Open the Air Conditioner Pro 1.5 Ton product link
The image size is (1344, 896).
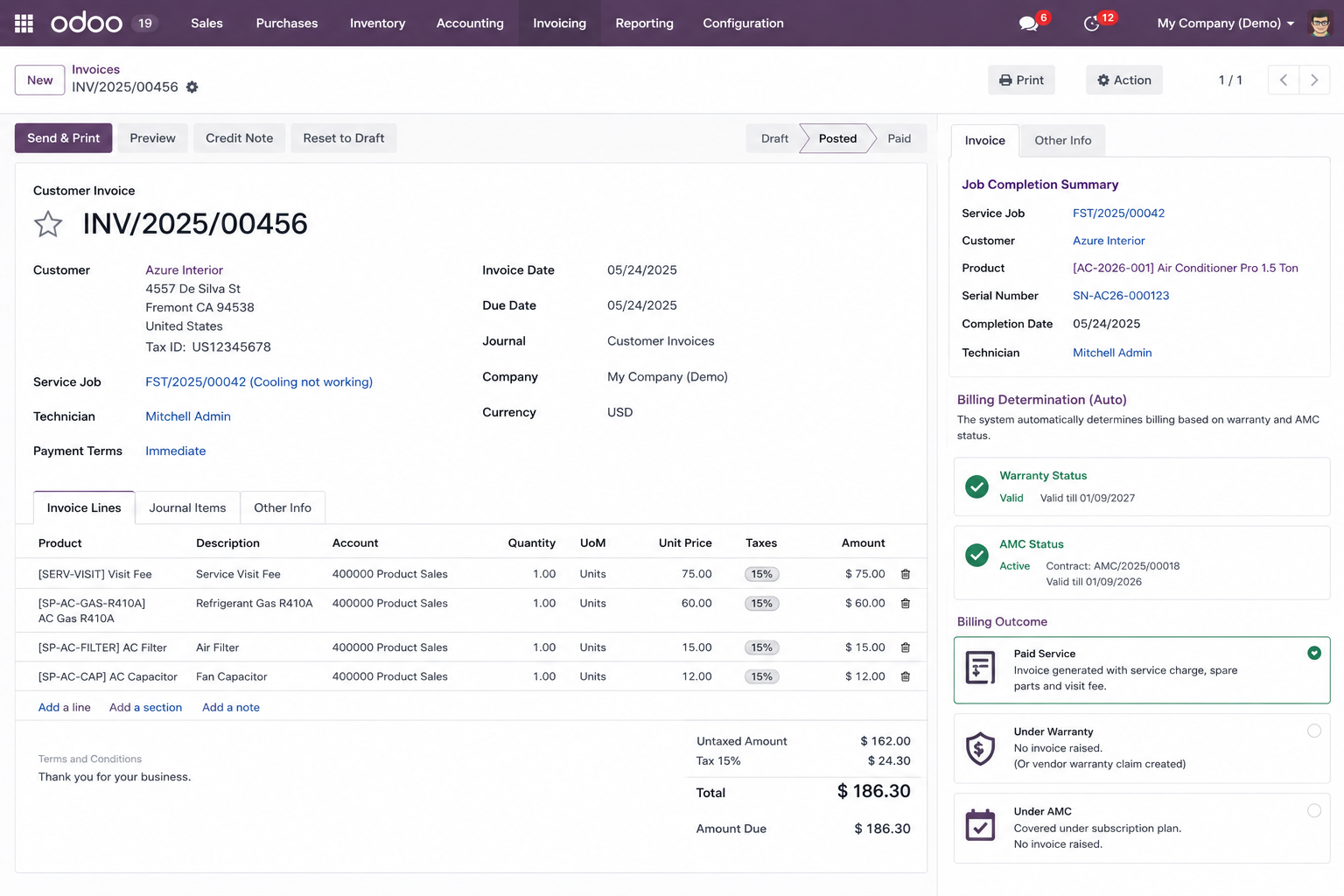(x=1186, y=268)
